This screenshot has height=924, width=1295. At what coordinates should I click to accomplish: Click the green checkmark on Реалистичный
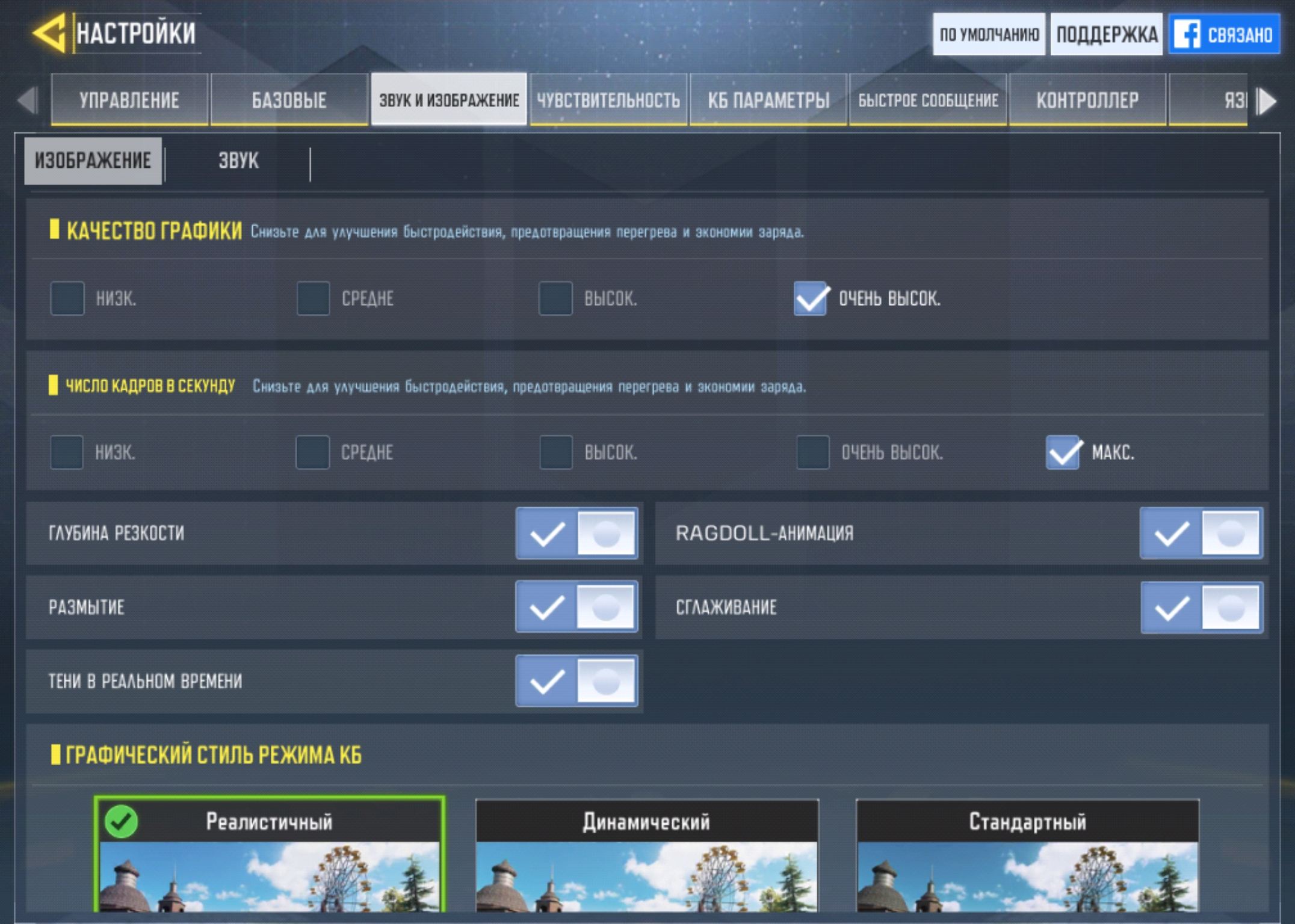pos(121,822)
